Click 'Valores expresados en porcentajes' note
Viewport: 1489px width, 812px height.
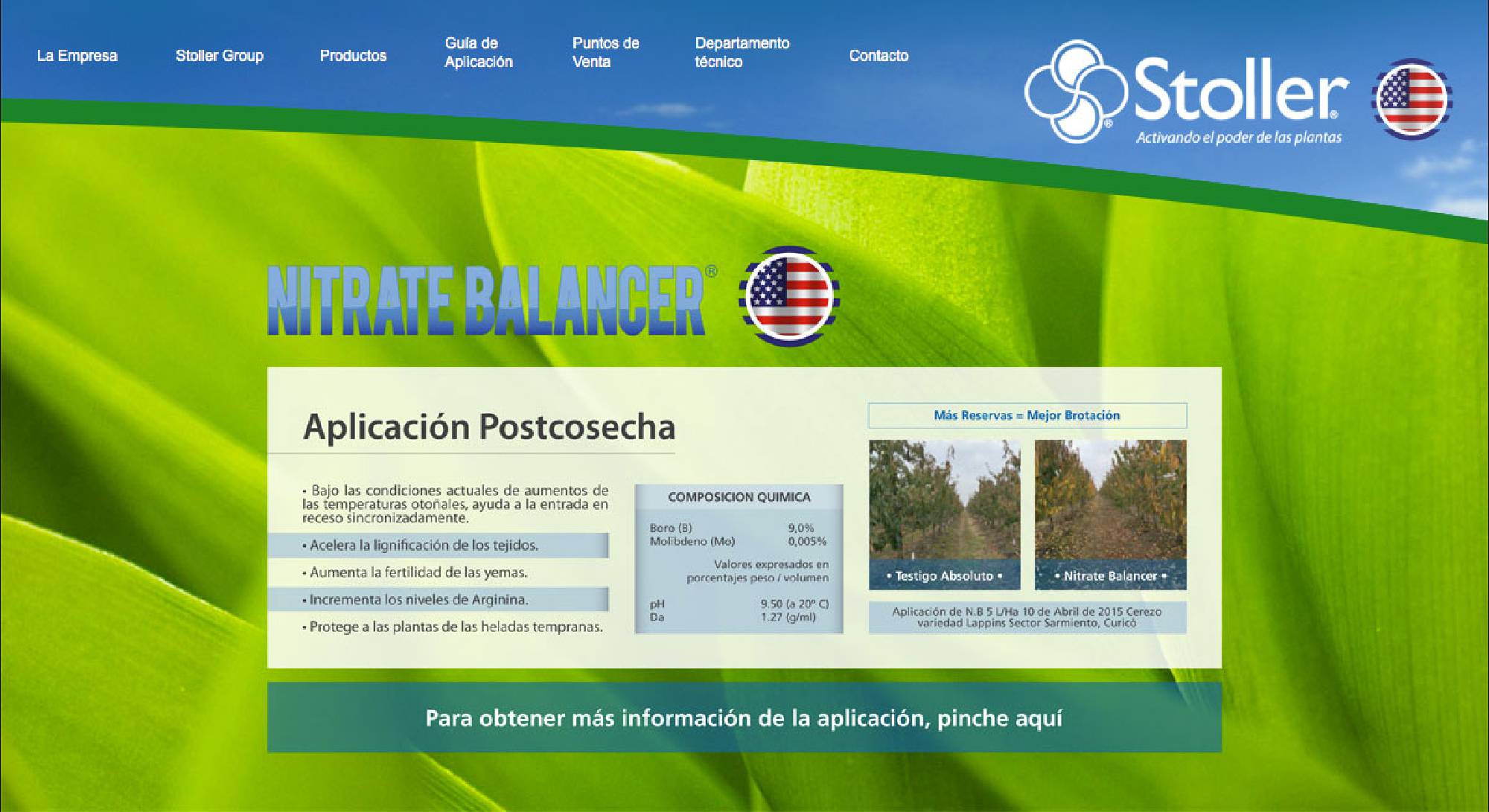tap(757, 571)
